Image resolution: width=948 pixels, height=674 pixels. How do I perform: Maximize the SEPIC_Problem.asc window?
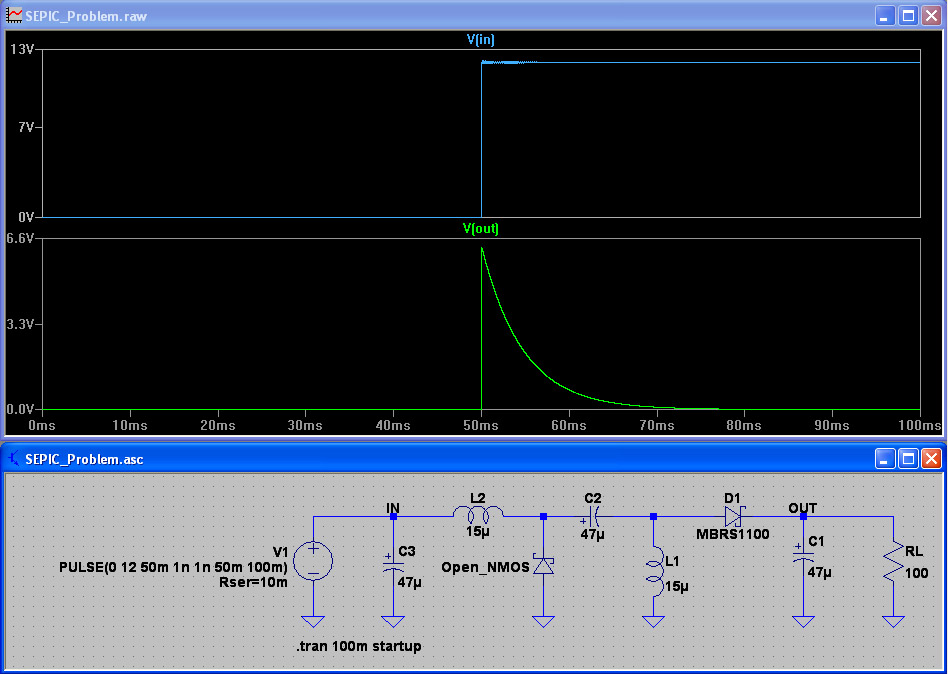(x=907, y=459)
